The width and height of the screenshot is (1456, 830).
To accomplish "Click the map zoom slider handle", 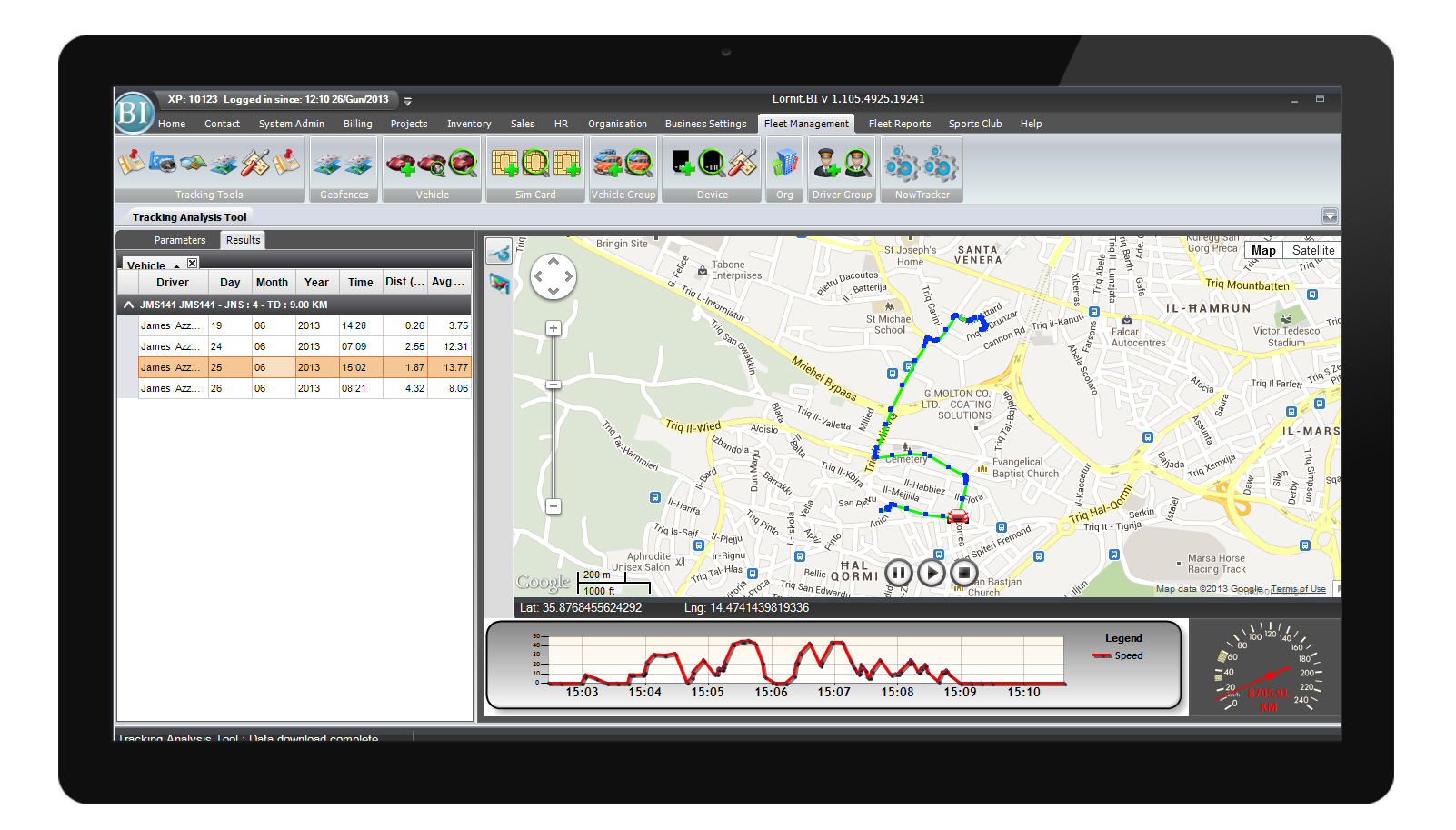I will [553, 385].
